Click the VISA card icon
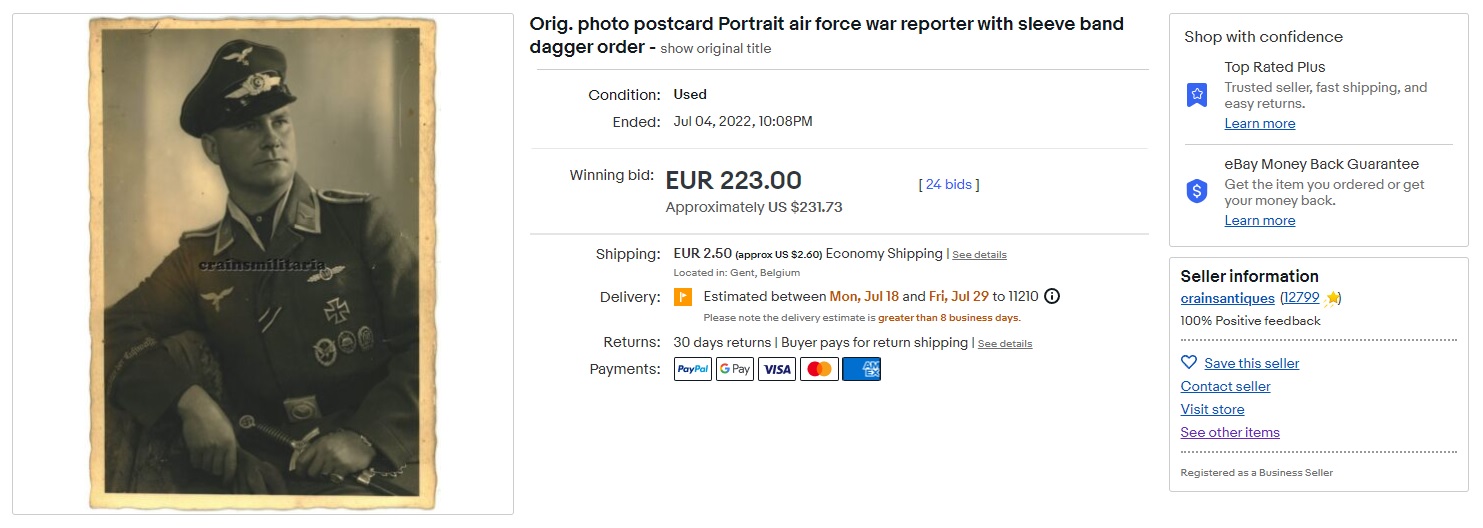1483x528 pixels. (x=777, y=369)
